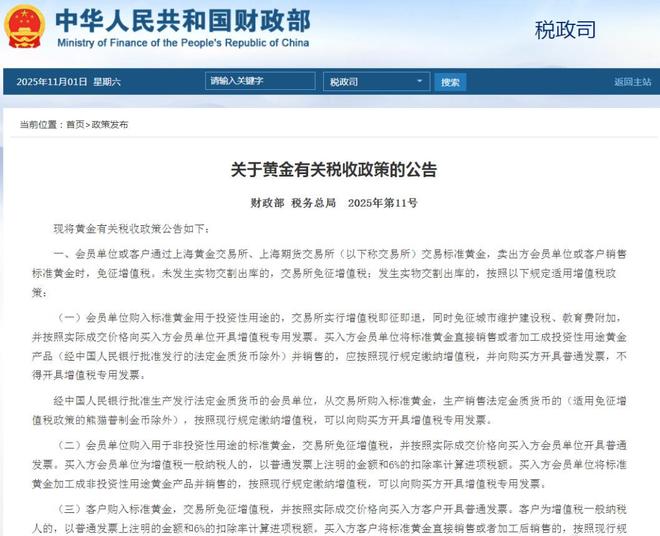Click the national emblem logo
This screenshot has height=536, width=660.
pos(26,27)
